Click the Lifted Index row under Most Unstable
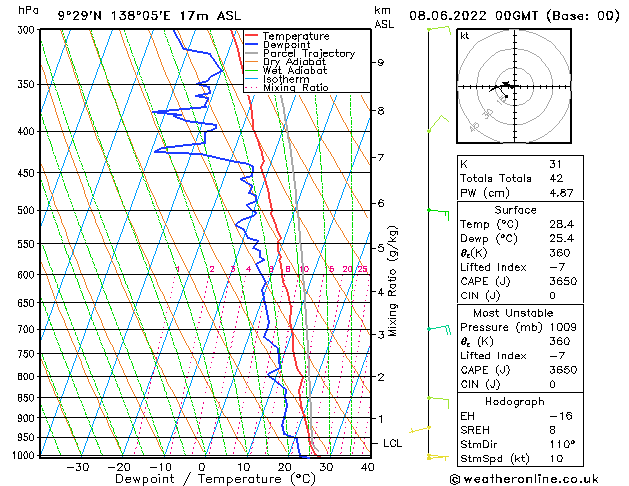This screenshot has width=629, height=486. tap(520, 356)
